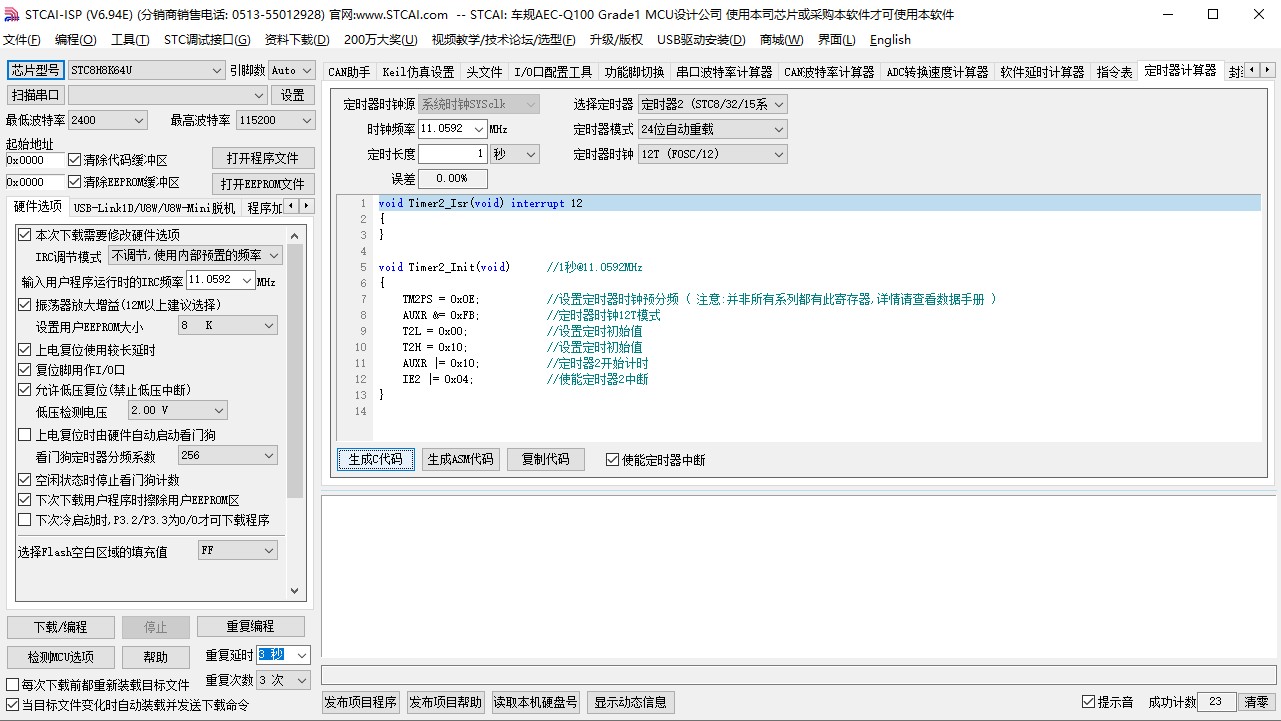Open the STC调试接口(G) menu
The height and width of the screenshot is (721, 1281).
[207, 40]
